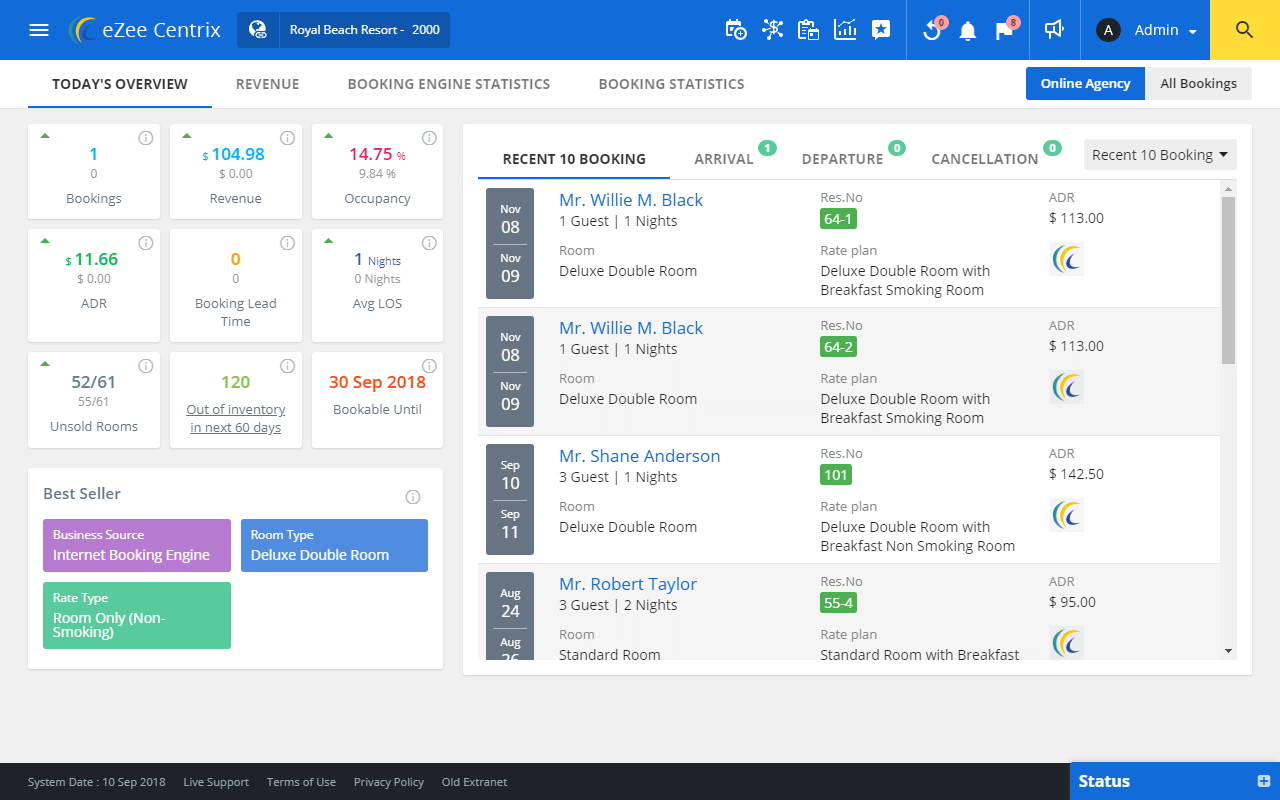This screenshot has width=1280, height=800.
Task: Click the flag icon with badge 8
Action: [1004, 30]
